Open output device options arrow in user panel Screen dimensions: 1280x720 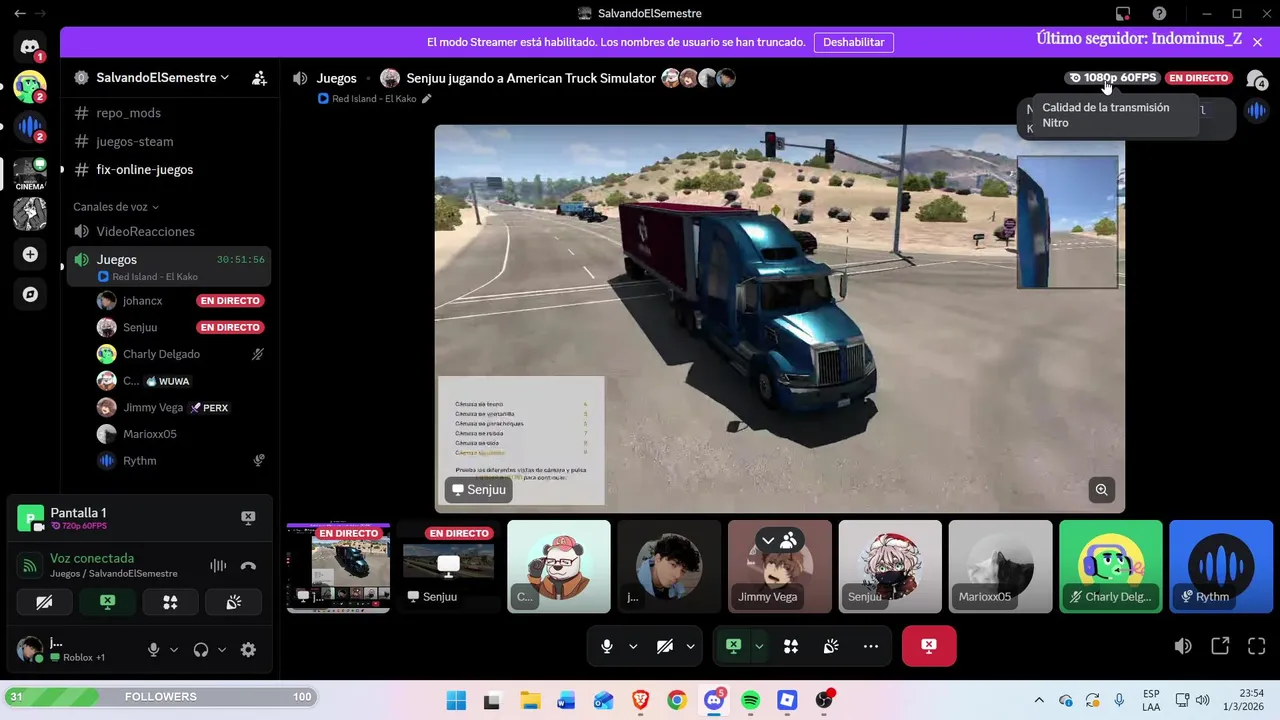pos(221,649)
